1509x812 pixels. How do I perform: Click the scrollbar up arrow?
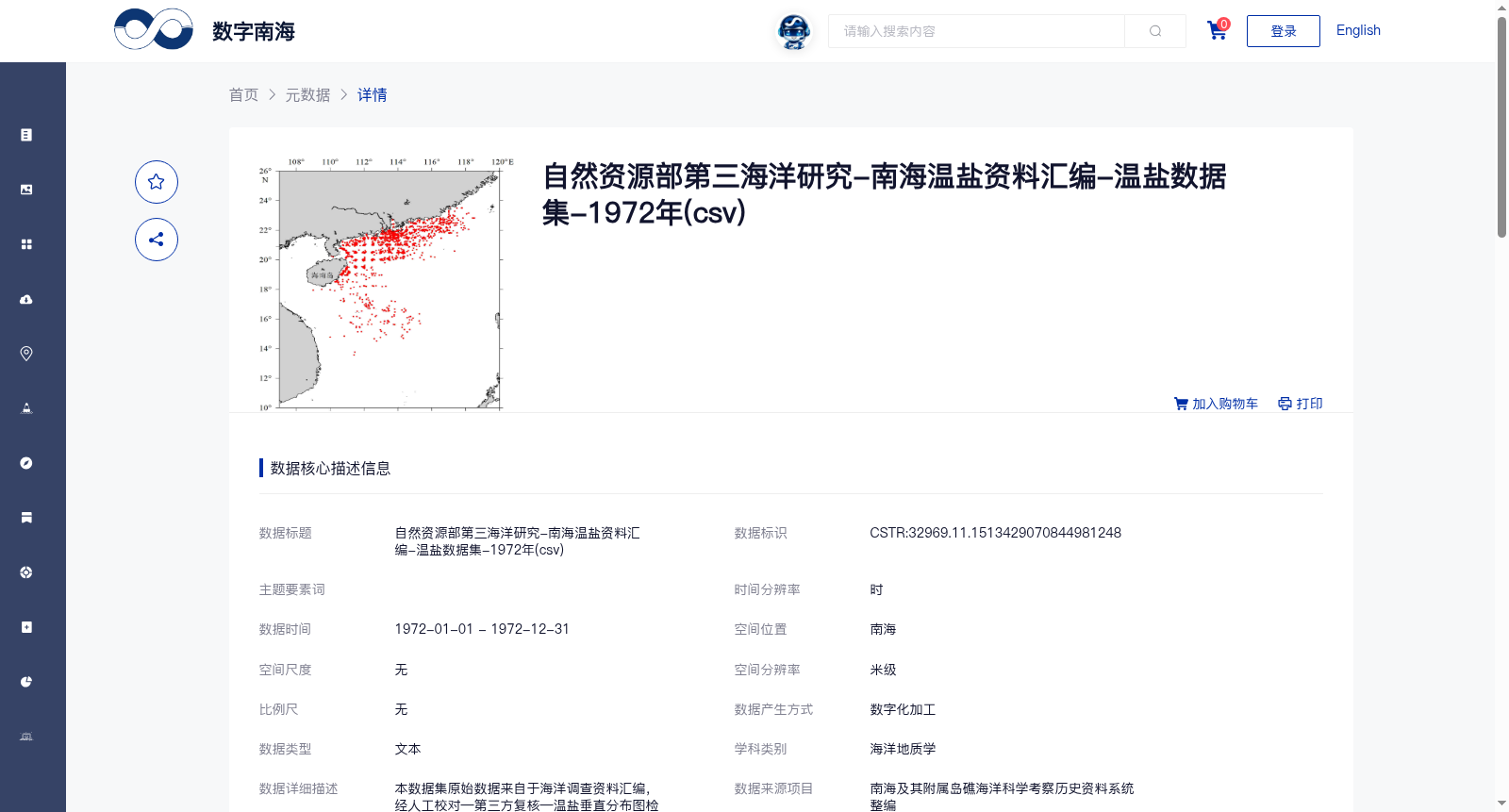point(1501,8)
